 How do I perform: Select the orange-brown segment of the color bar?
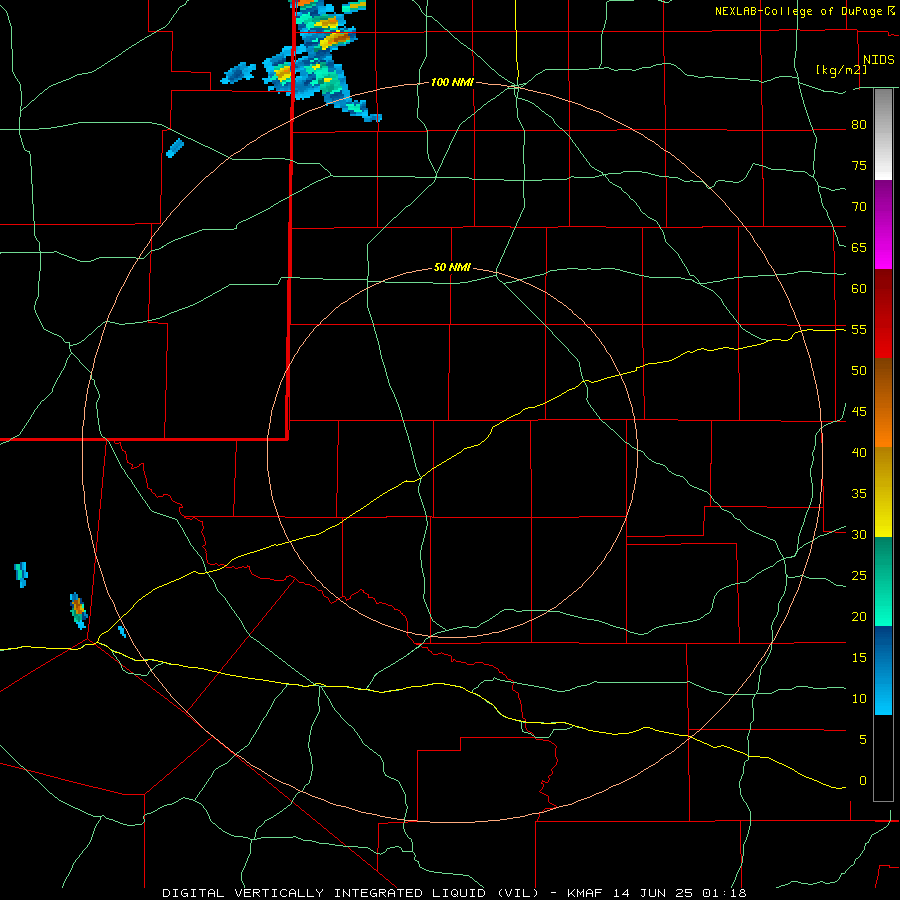coord(883,402)
